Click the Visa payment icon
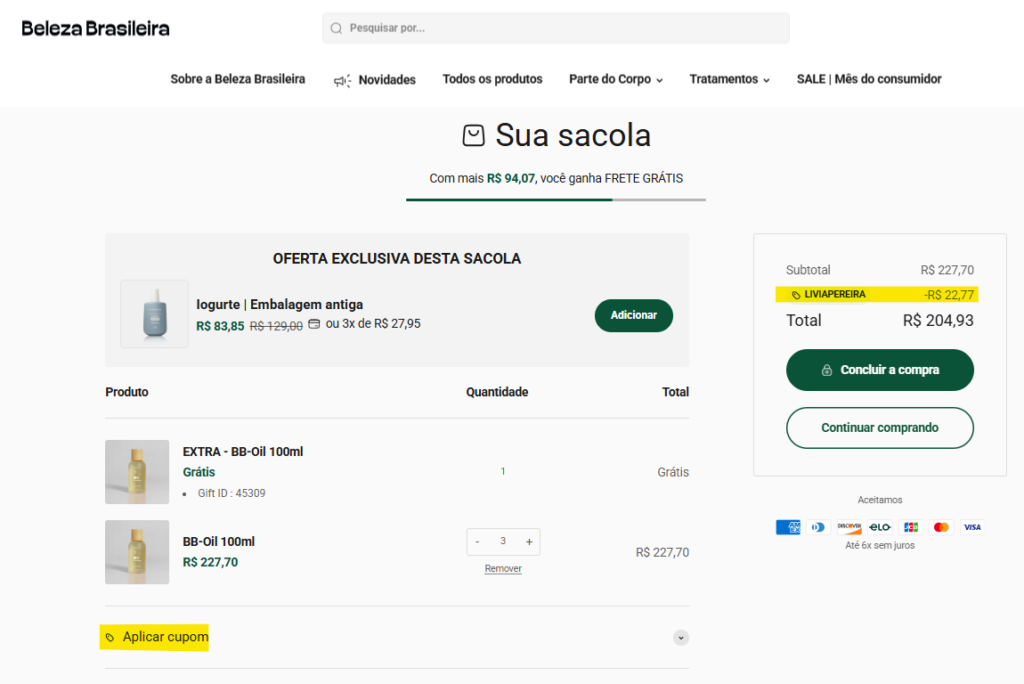1024x684 pixels. [972, 527]
